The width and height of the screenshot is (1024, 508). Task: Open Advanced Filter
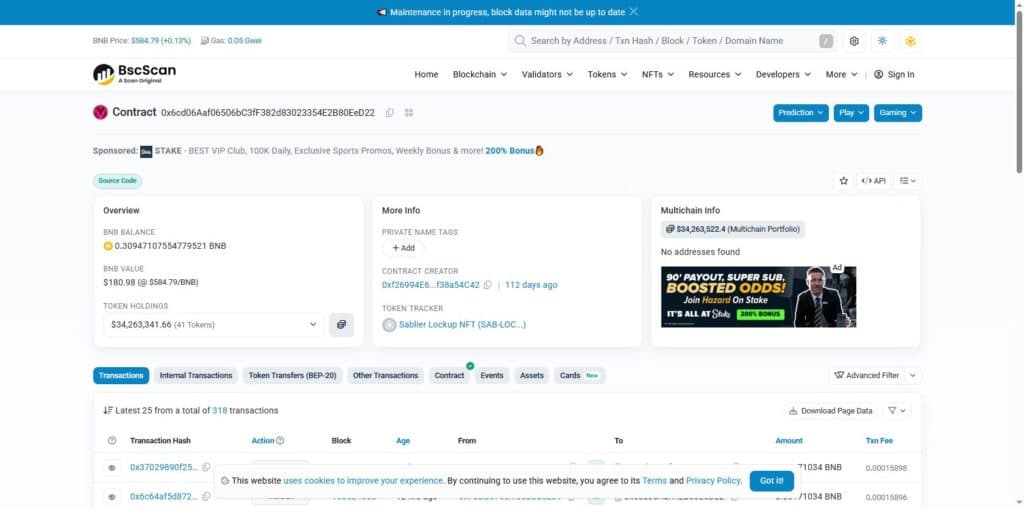click(866, 375)
